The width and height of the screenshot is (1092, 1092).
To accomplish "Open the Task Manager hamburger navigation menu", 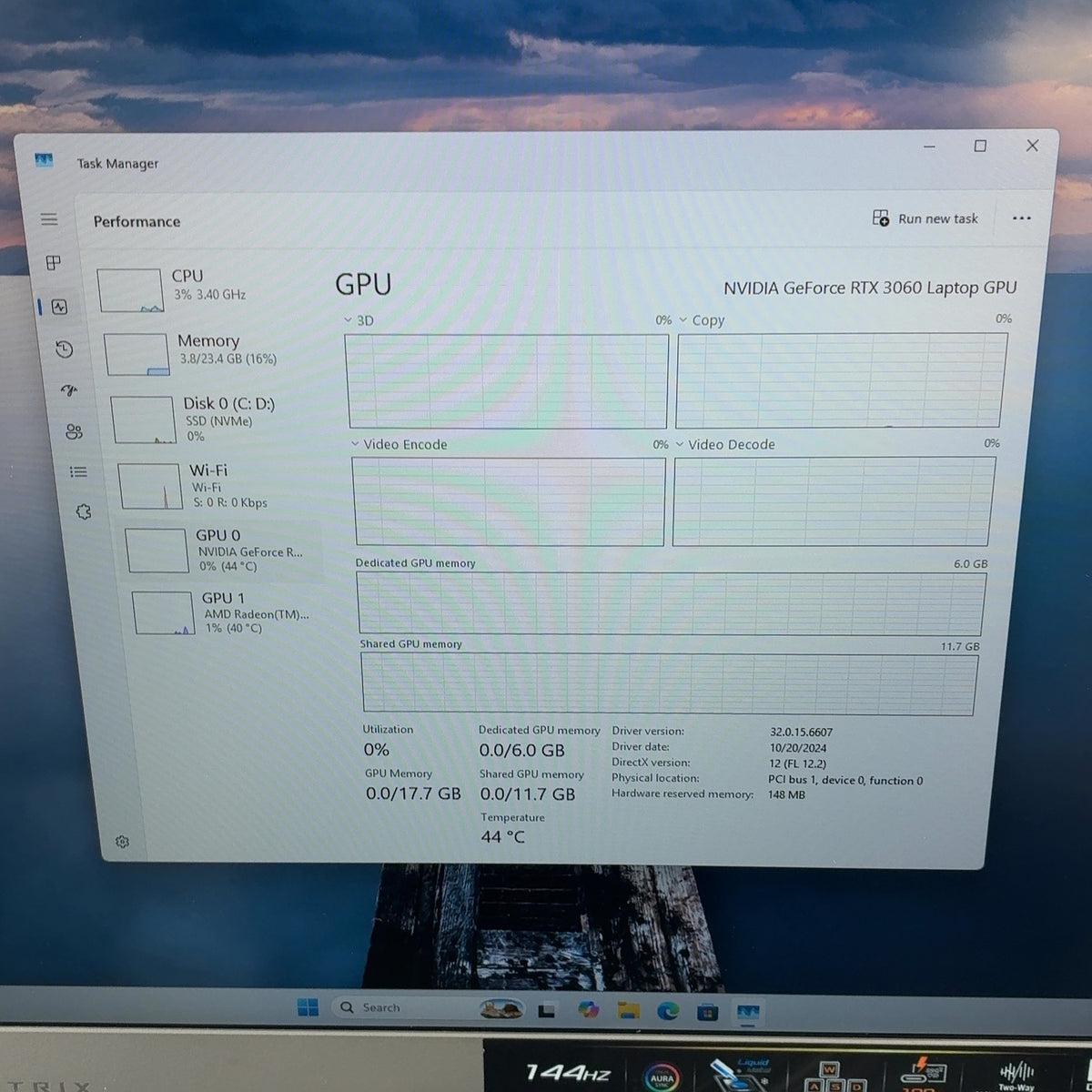I will point(49,219).
